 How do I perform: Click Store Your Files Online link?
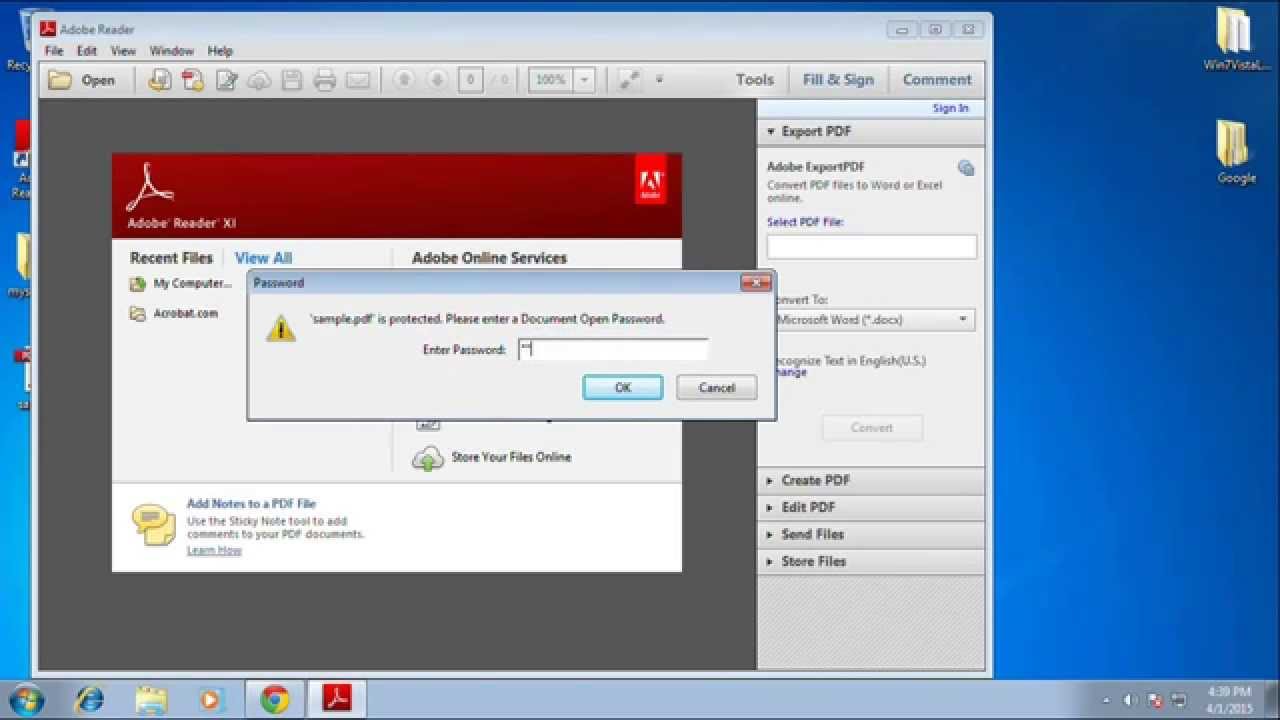click(x=511, y=457)
